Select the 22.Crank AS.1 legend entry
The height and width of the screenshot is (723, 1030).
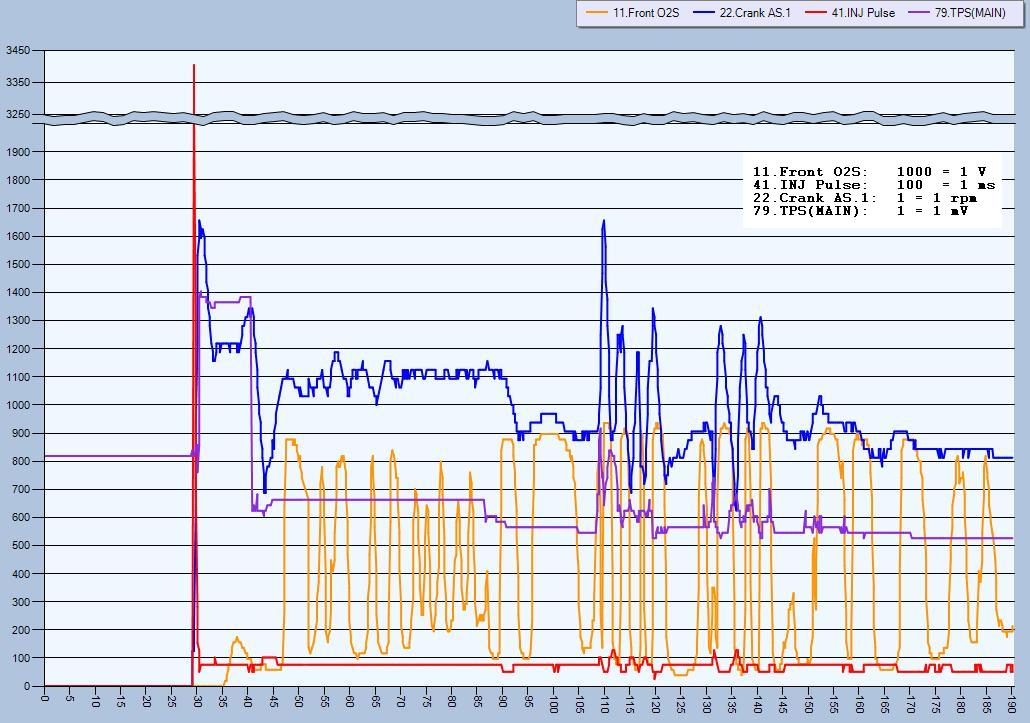click(x=742, y=12)
